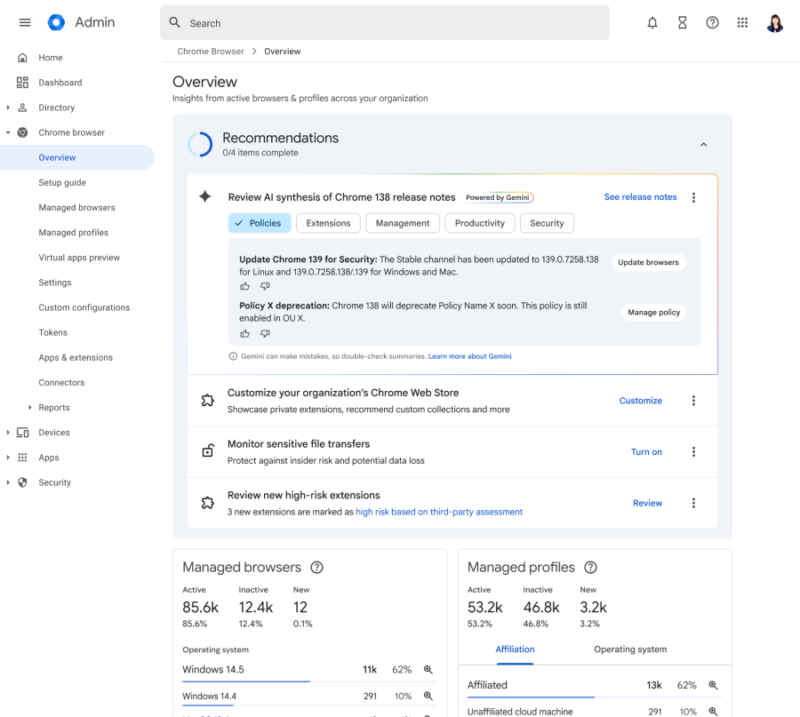The width and height of the screenshot is (800, 717).
Task: Open the Google apps grid launcher
Action: pos(742,22)
